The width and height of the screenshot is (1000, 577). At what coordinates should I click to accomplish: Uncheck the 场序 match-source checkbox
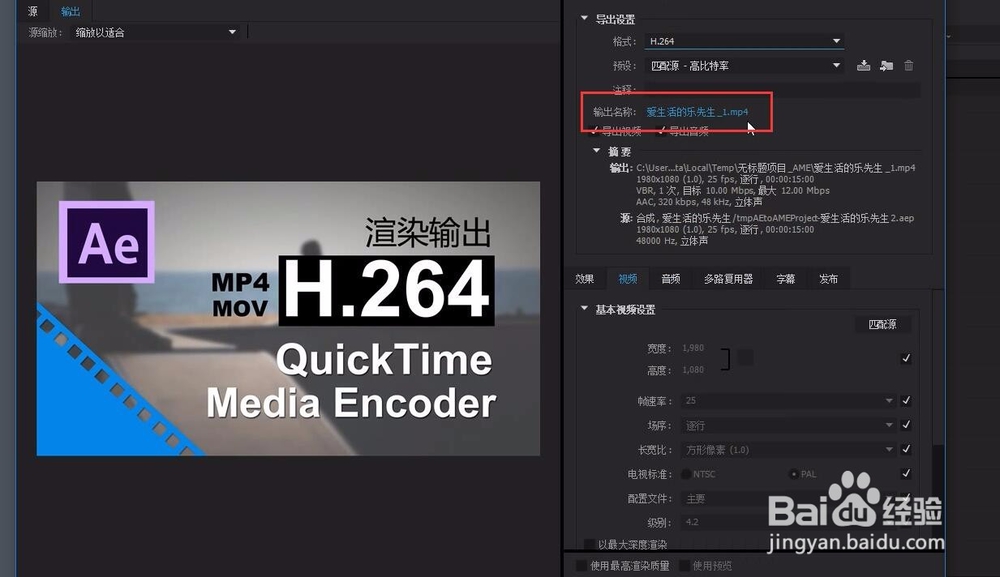coord(906,425)
